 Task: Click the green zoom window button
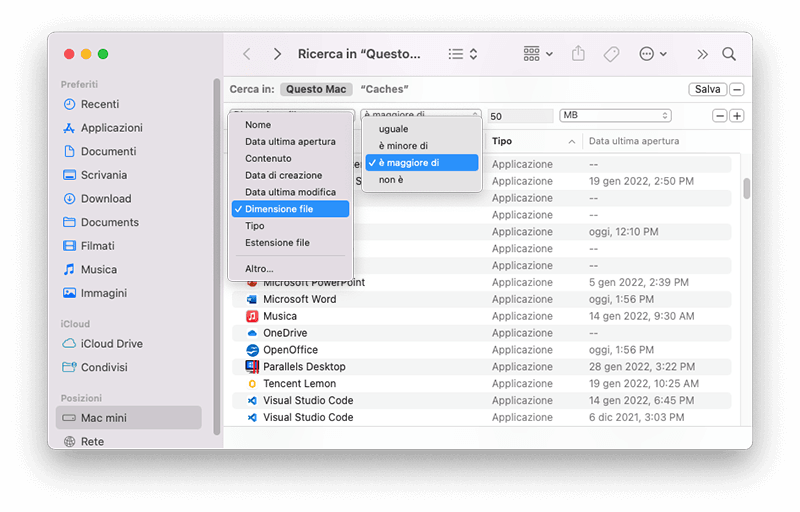tap(103, 54)
